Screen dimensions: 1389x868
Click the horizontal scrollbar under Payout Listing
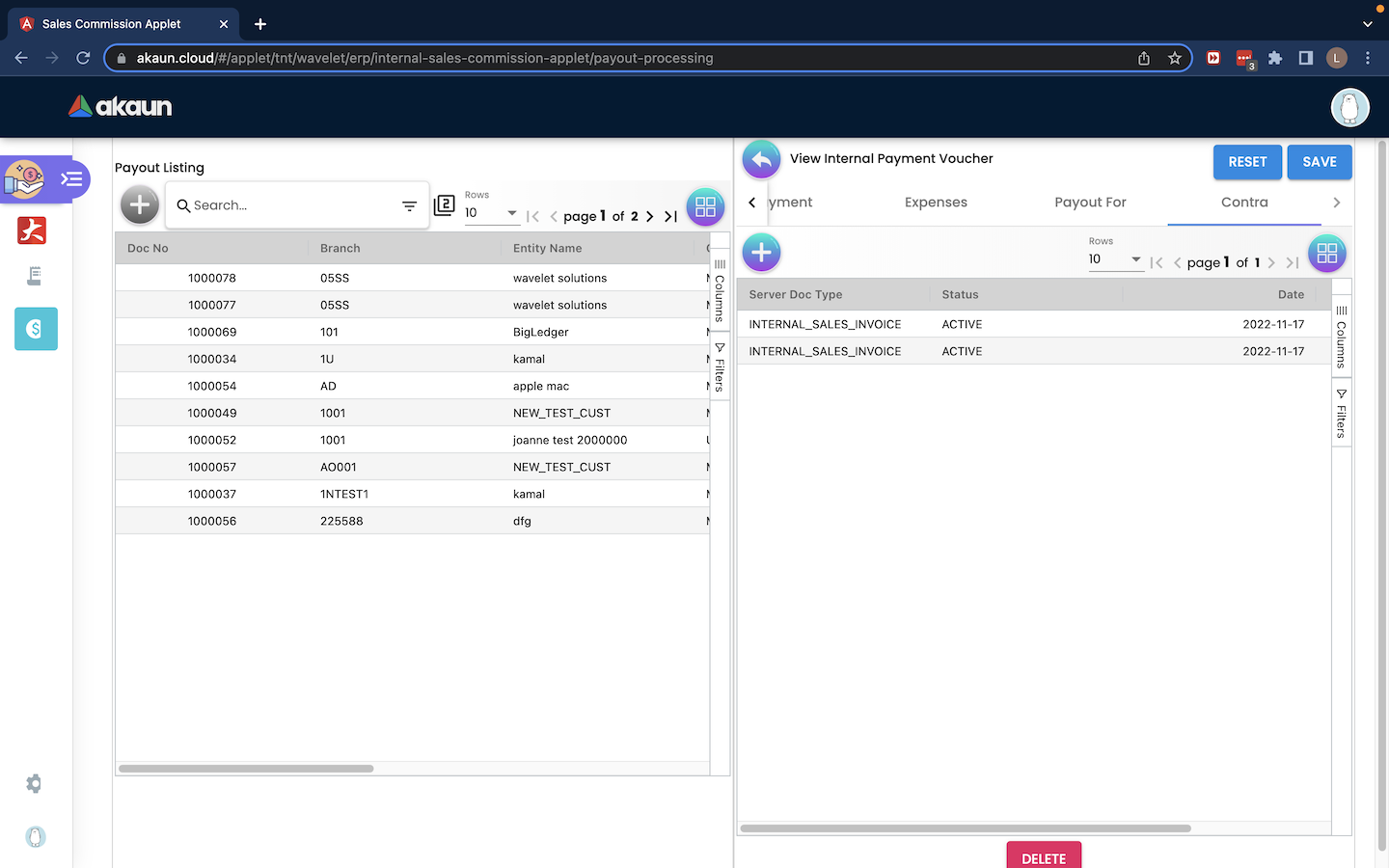(x=246, y=769)
